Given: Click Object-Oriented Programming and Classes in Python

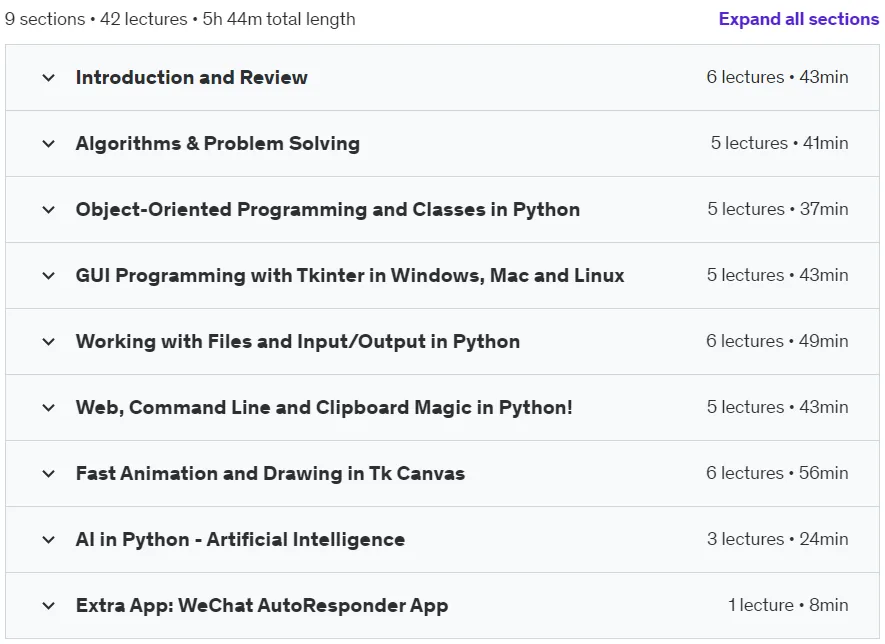Looking at the screenshot, I should point(327,209).
